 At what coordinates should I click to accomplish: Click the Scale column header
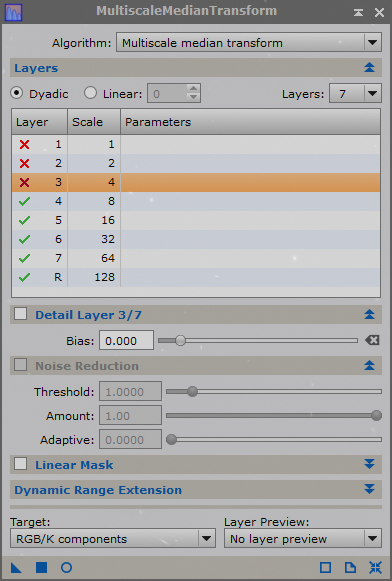coord(94,122)
